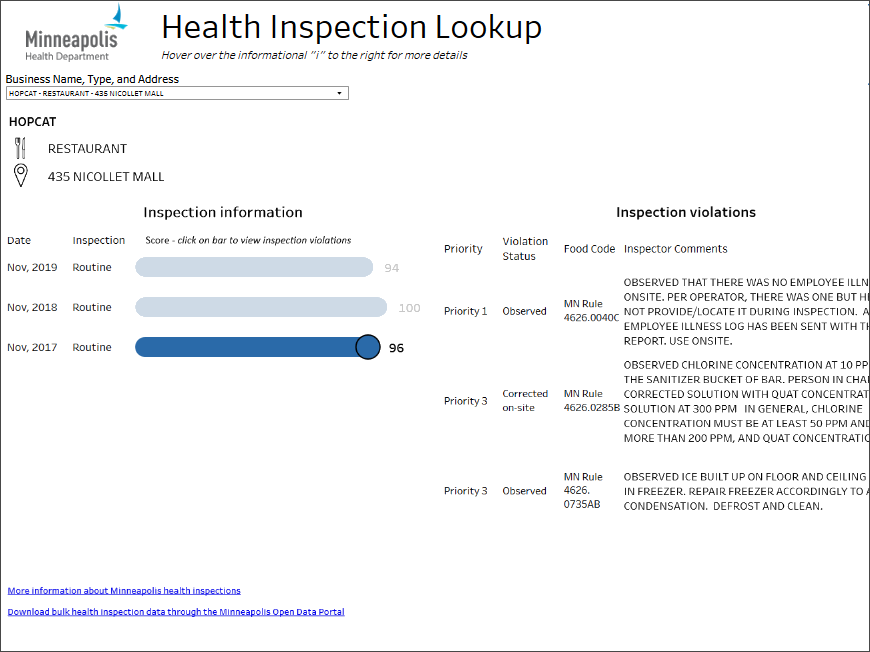This screenshot has width=870, height=652.
Task: Click the HOPCAT business name heading
Action: tap(32, 122)
